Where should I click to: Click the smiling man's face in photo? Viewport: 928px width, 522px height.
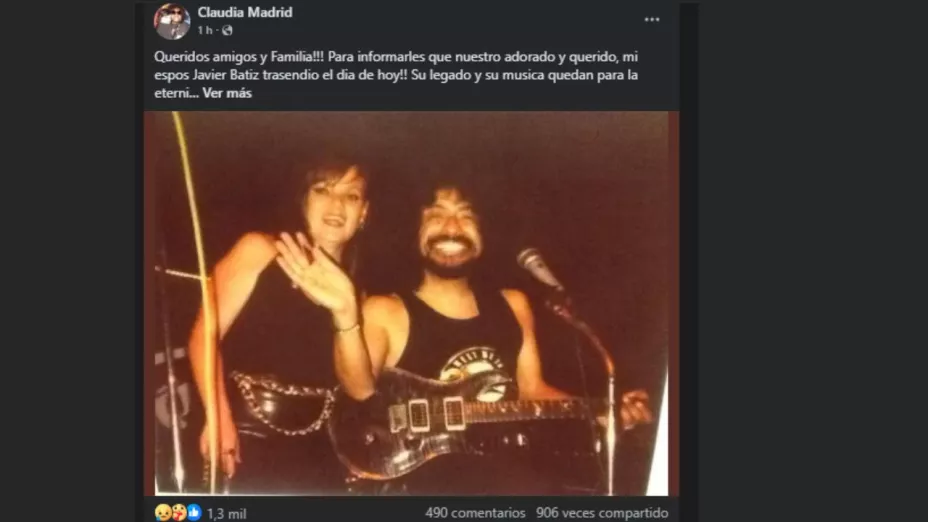[450, 234]
